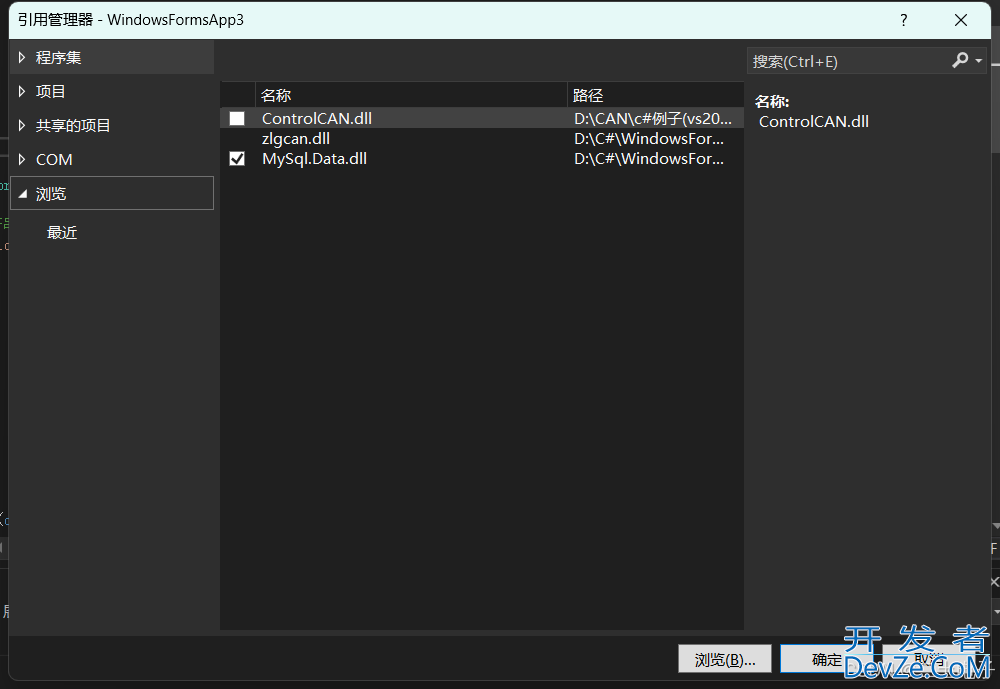The width and height of the screenshot is (1000, 689).
Task: Open the 最近 sub-item
Action: click(x=62, y=233)
